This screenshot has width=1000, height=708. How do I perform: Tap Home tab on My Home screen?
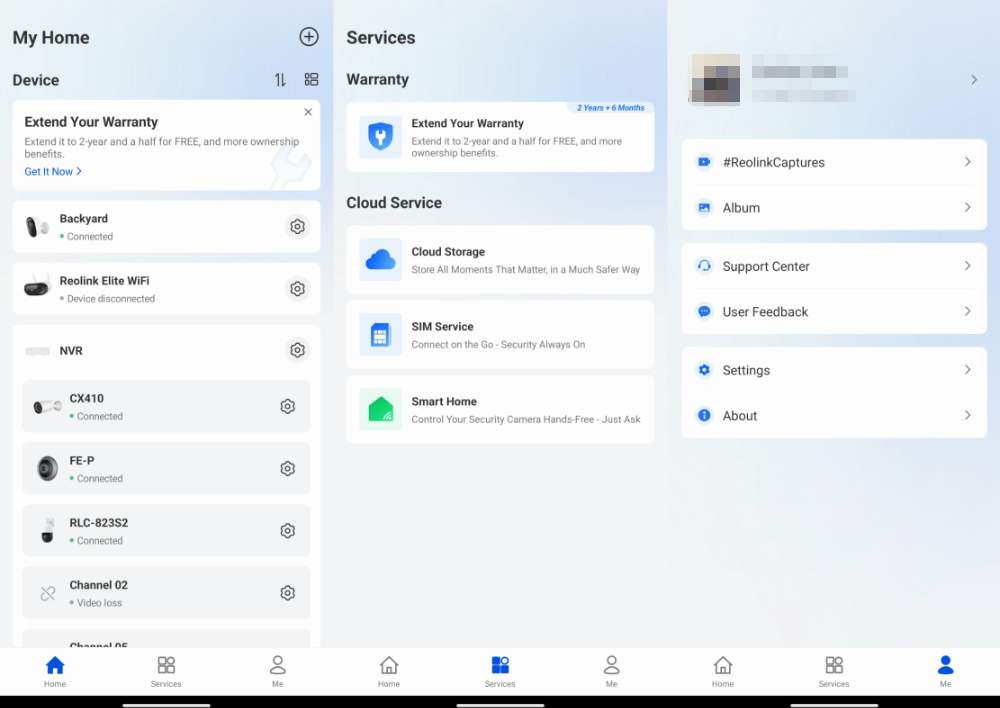pos(55,672)
